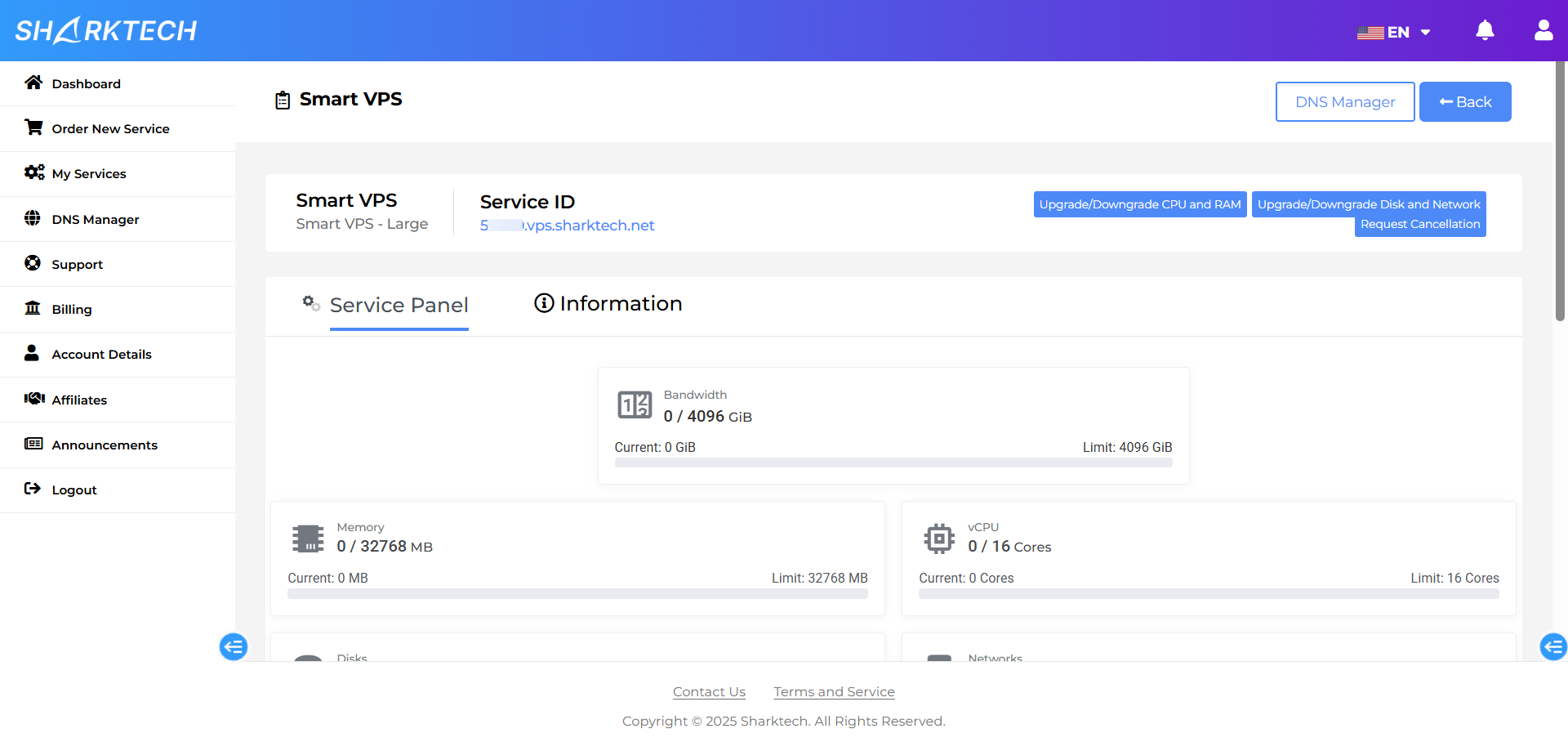1568x751 pixels.
Task: Click Upgrade/Downgrade CPU and RAM
Action: pos(1140,204)
